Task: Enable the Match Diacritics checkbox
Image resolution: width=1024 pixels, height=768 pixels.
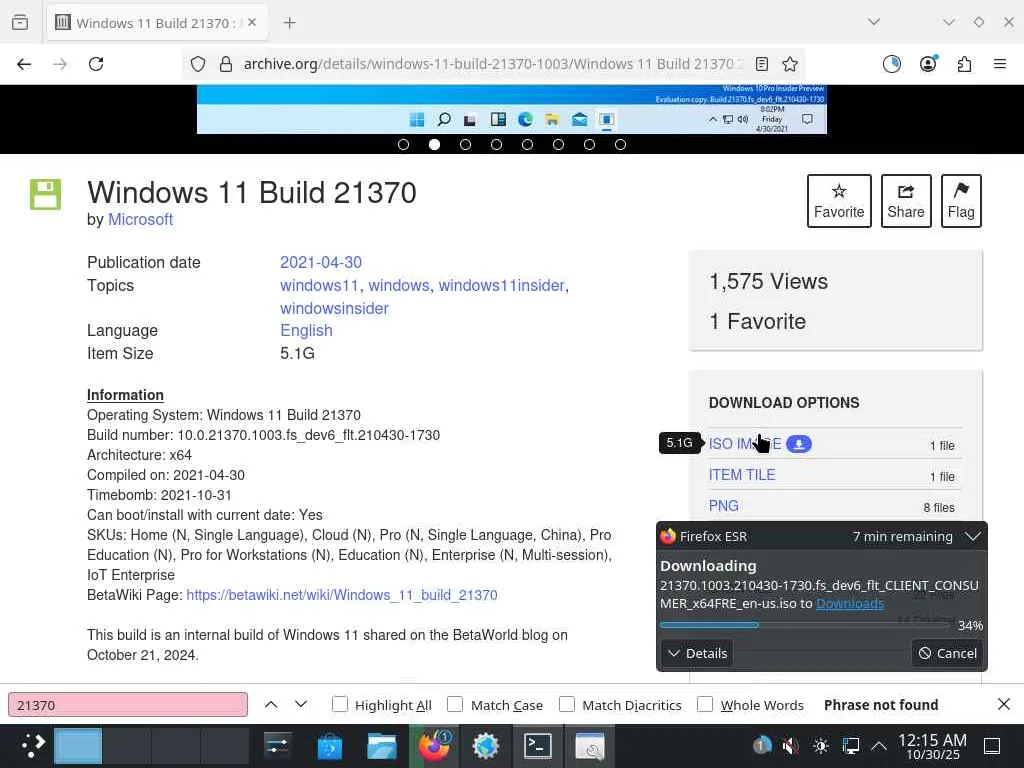Action: pyautogui.click(x=567, y=704)
